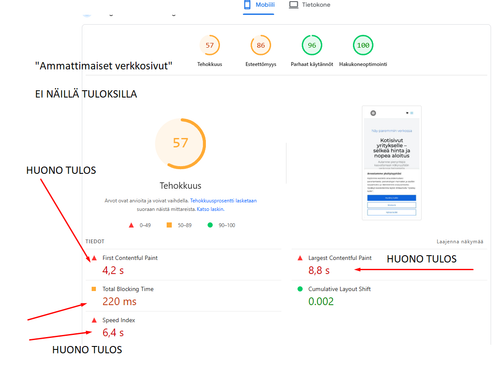Click the Hakukoneoptimointi category label
500x386 pixels.
tap(363, 64)
